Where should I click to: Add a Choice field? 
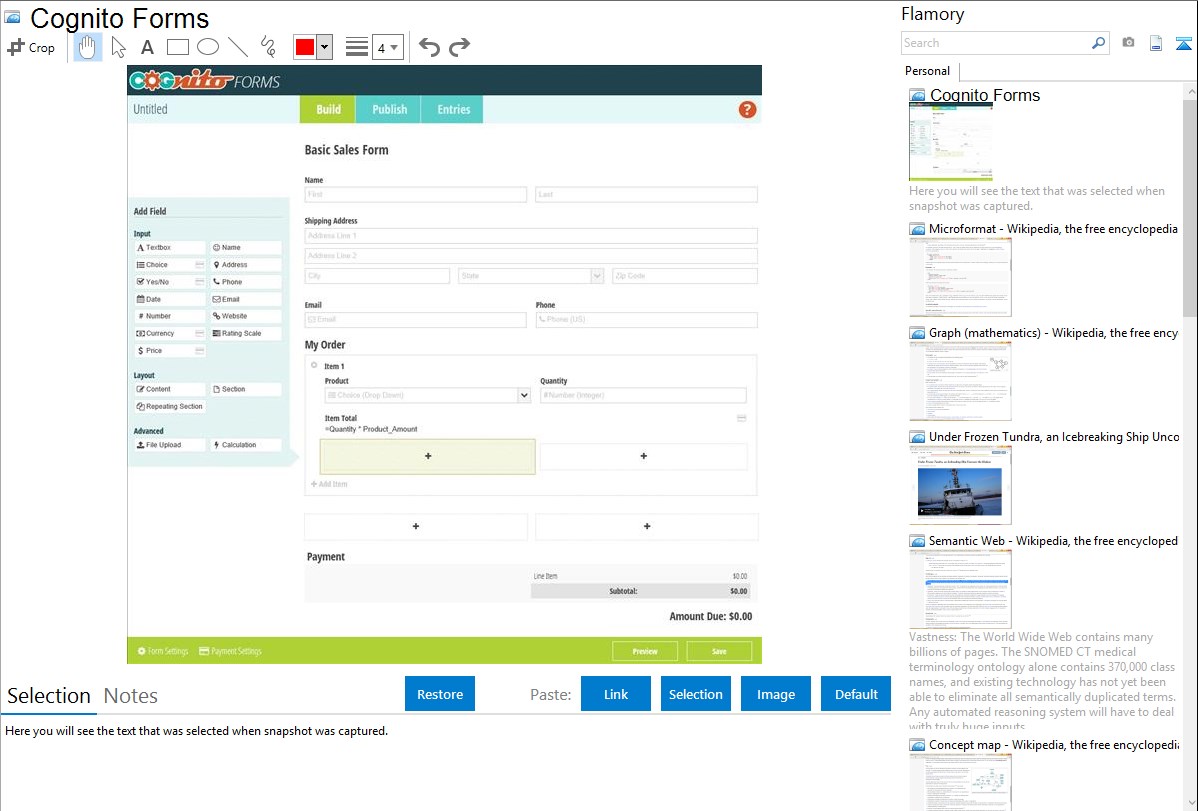(x=170, y=264)
